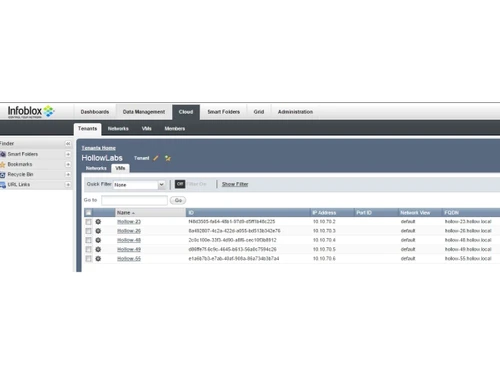Check the box for Hollow-26

click(x=88, y=231)
